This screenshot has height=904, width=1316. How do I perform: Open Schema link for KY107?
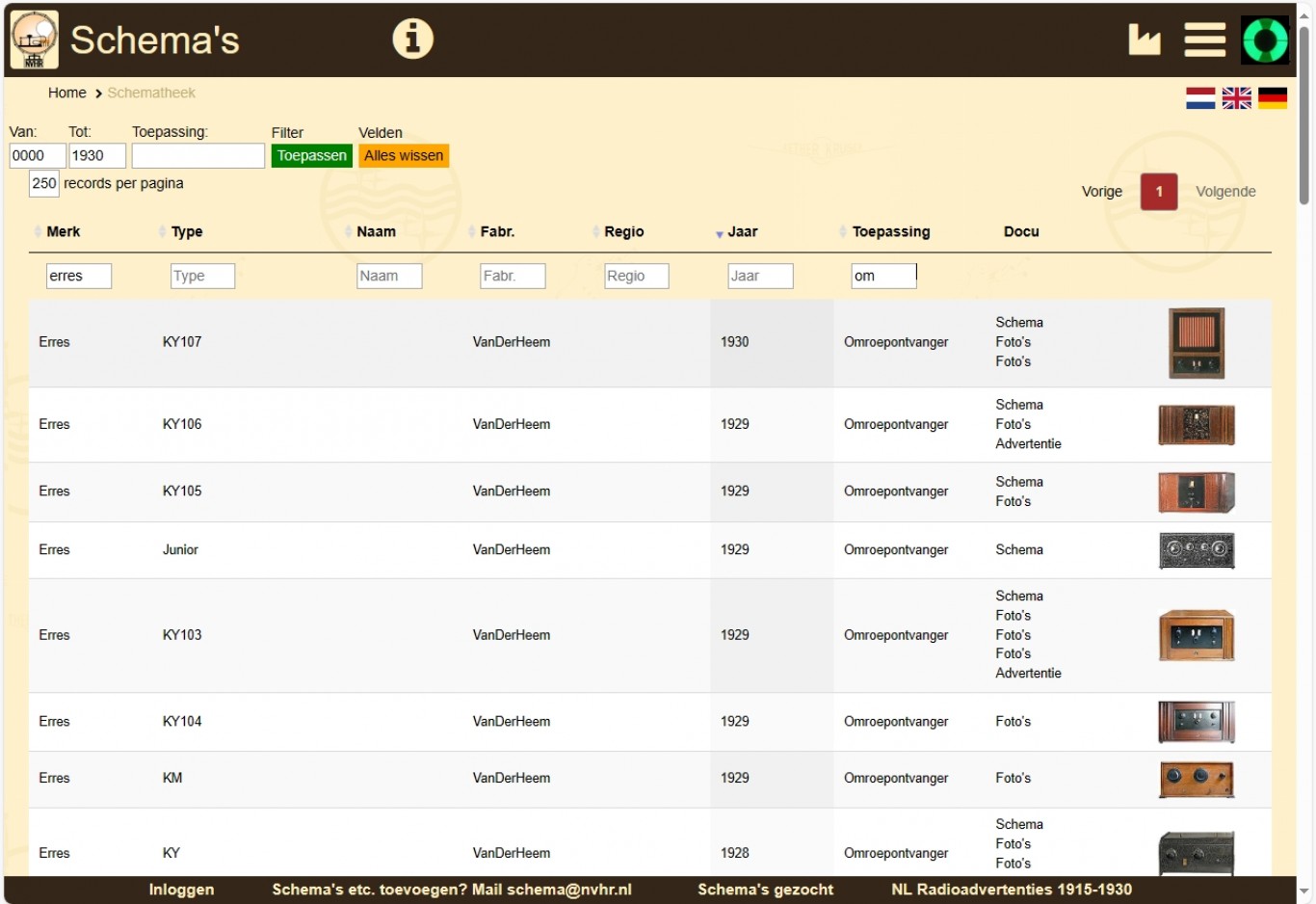click(x=1019, y=323)
